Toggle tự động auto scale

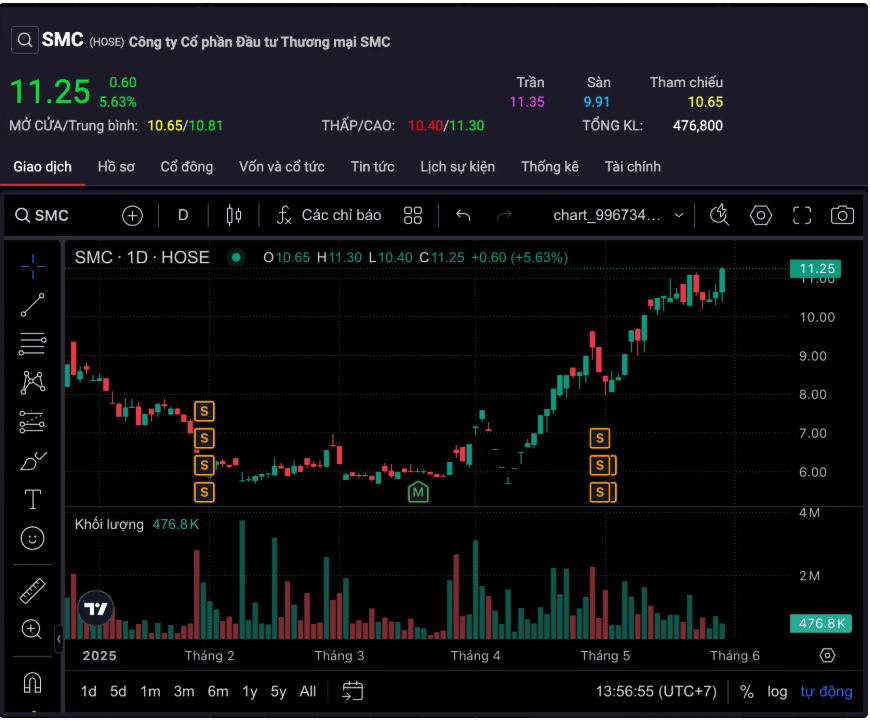coord(826,692)
